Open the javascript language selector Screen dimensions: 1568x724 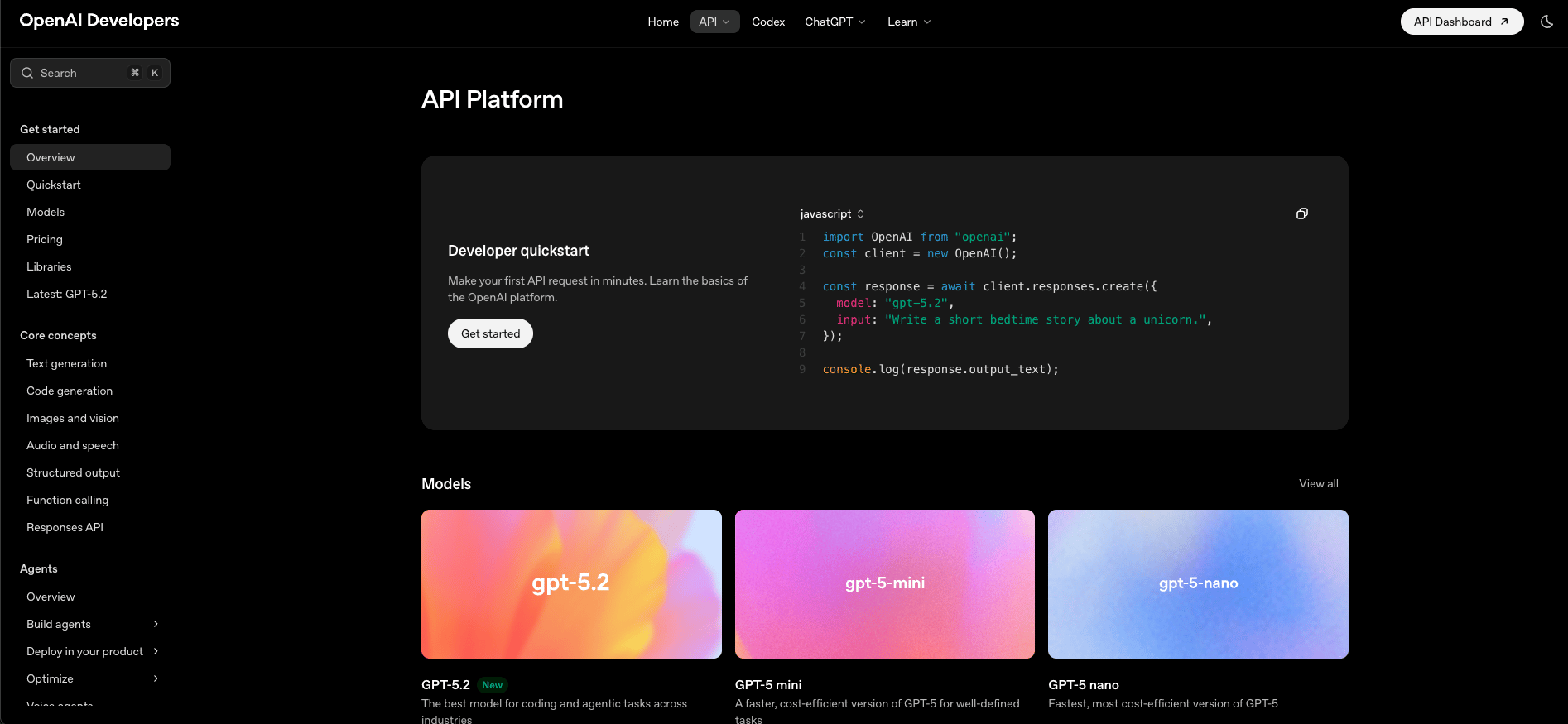[832, 213]
